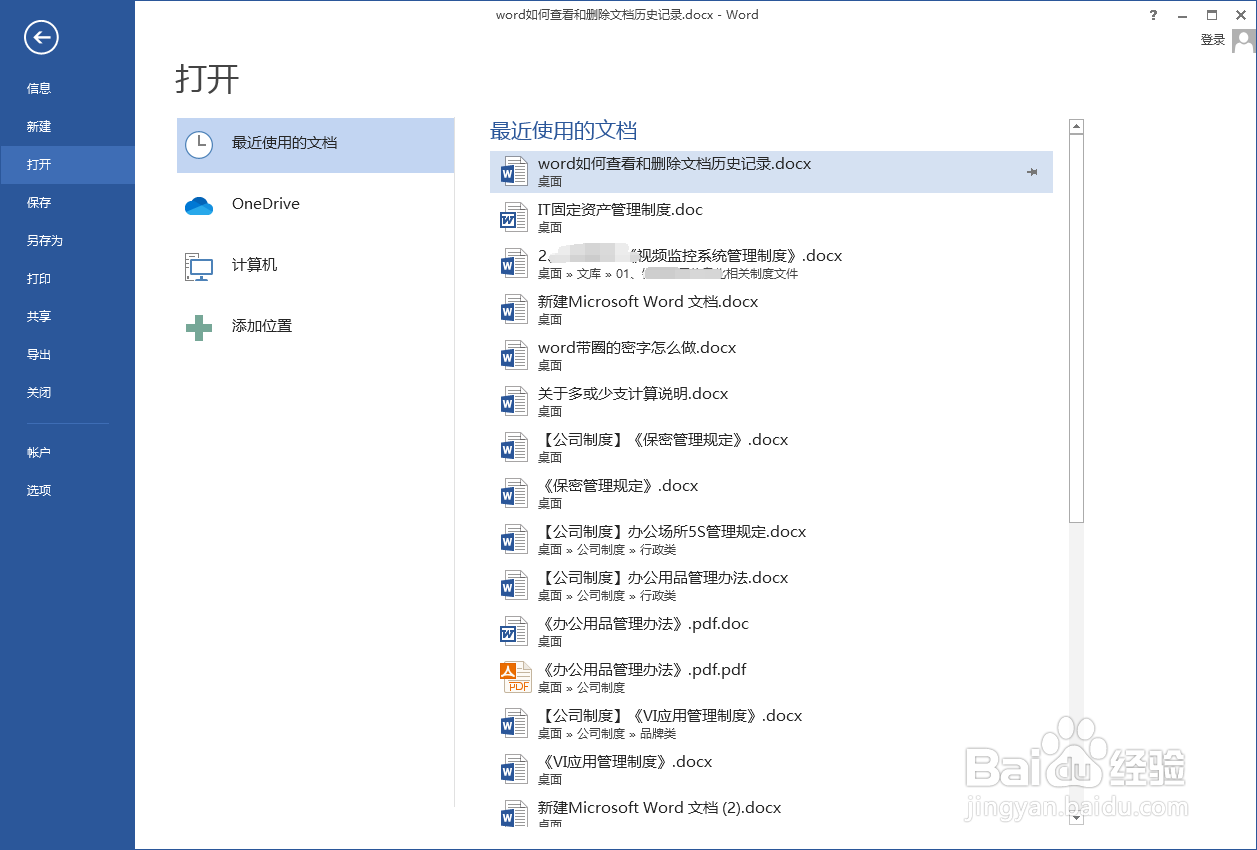Switch to the 新建 (New) tab

(x=39, y=126)
